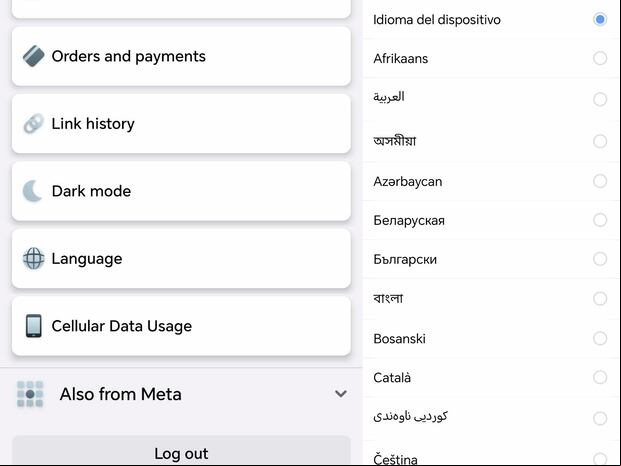Choose the Català language option
This screenshot has width=621, height=466.
coord(491,377)
